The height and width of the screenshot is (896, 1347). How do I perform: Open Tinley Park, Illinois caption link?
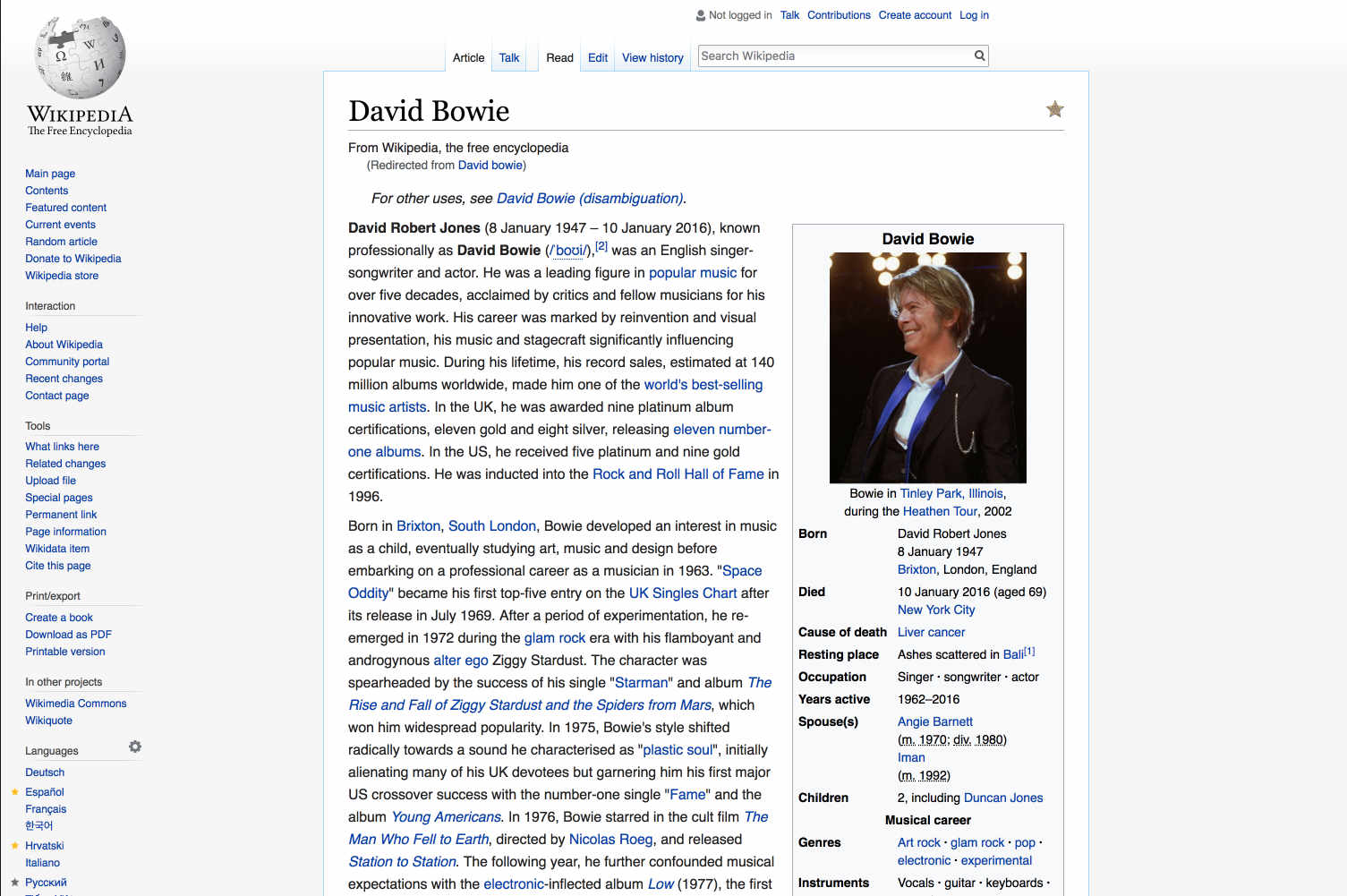click(x=951, y=493)
